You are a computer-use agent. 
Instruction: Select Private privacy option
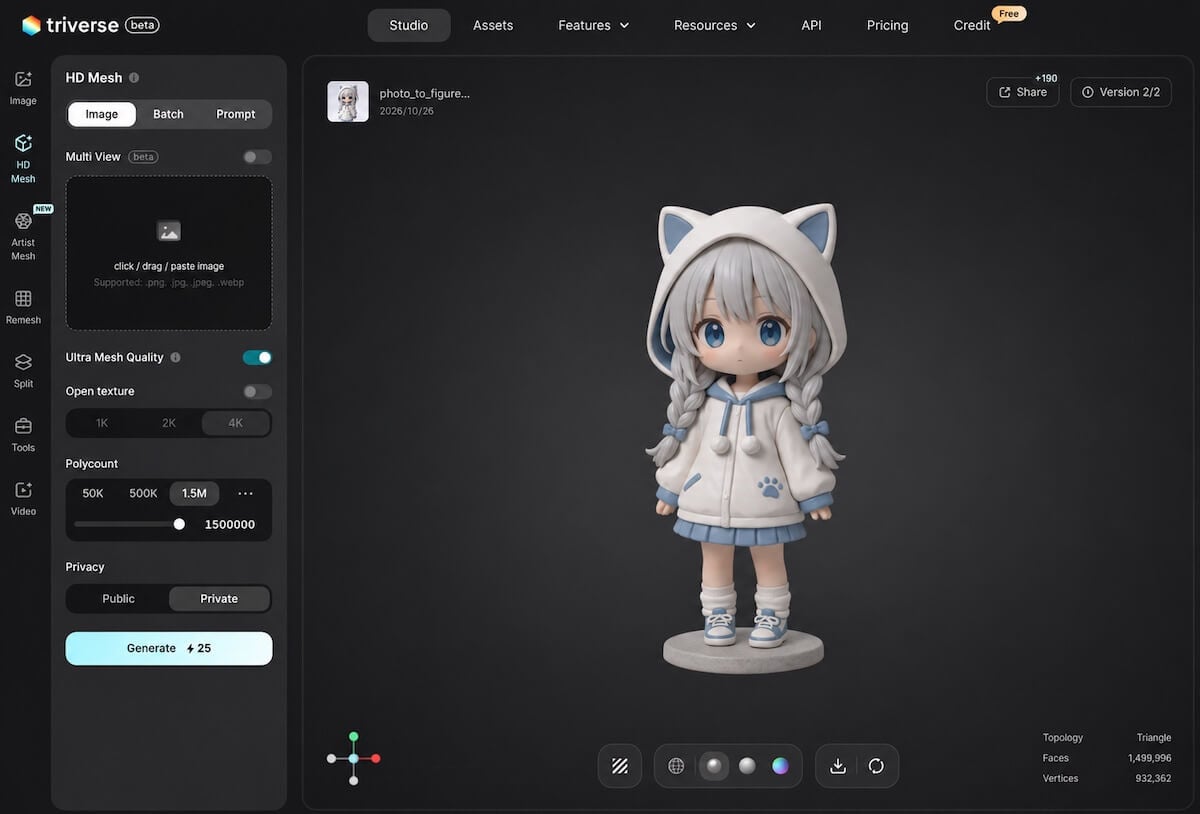pos(219,599)
